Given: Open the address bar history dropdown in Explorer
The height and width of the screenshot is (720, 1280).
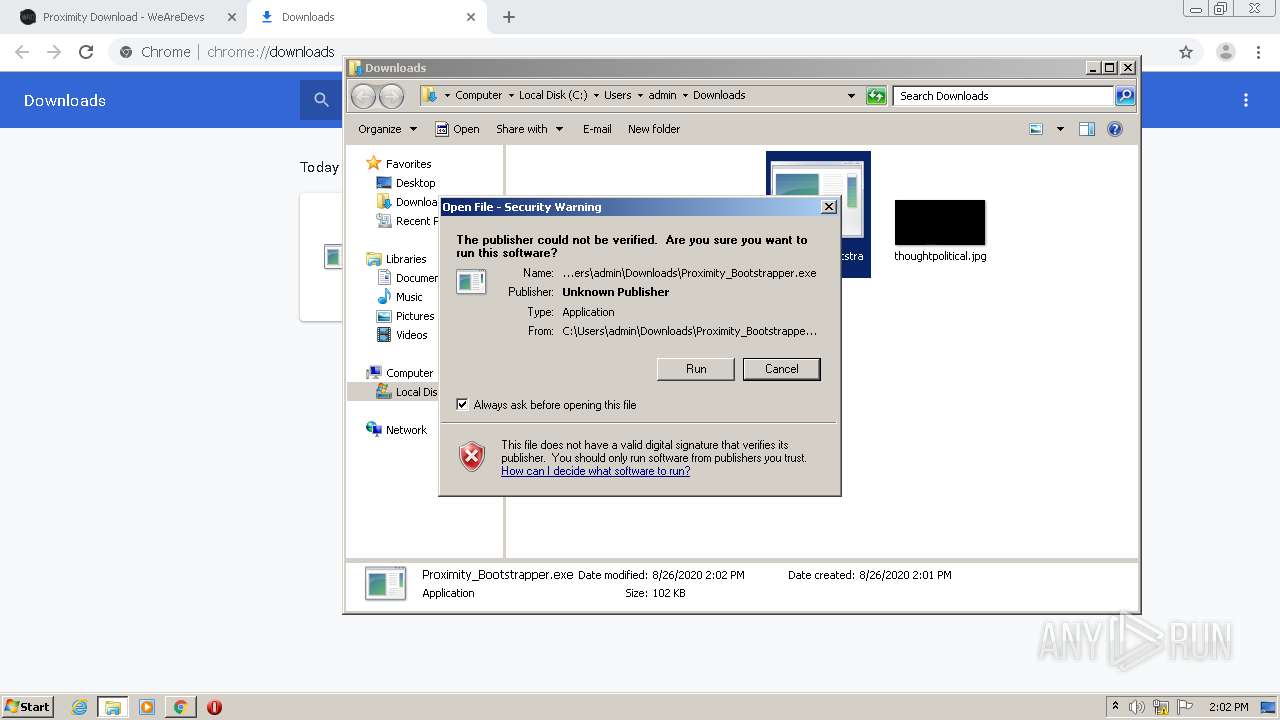Looking at the screenshot, I should [851, 96].
